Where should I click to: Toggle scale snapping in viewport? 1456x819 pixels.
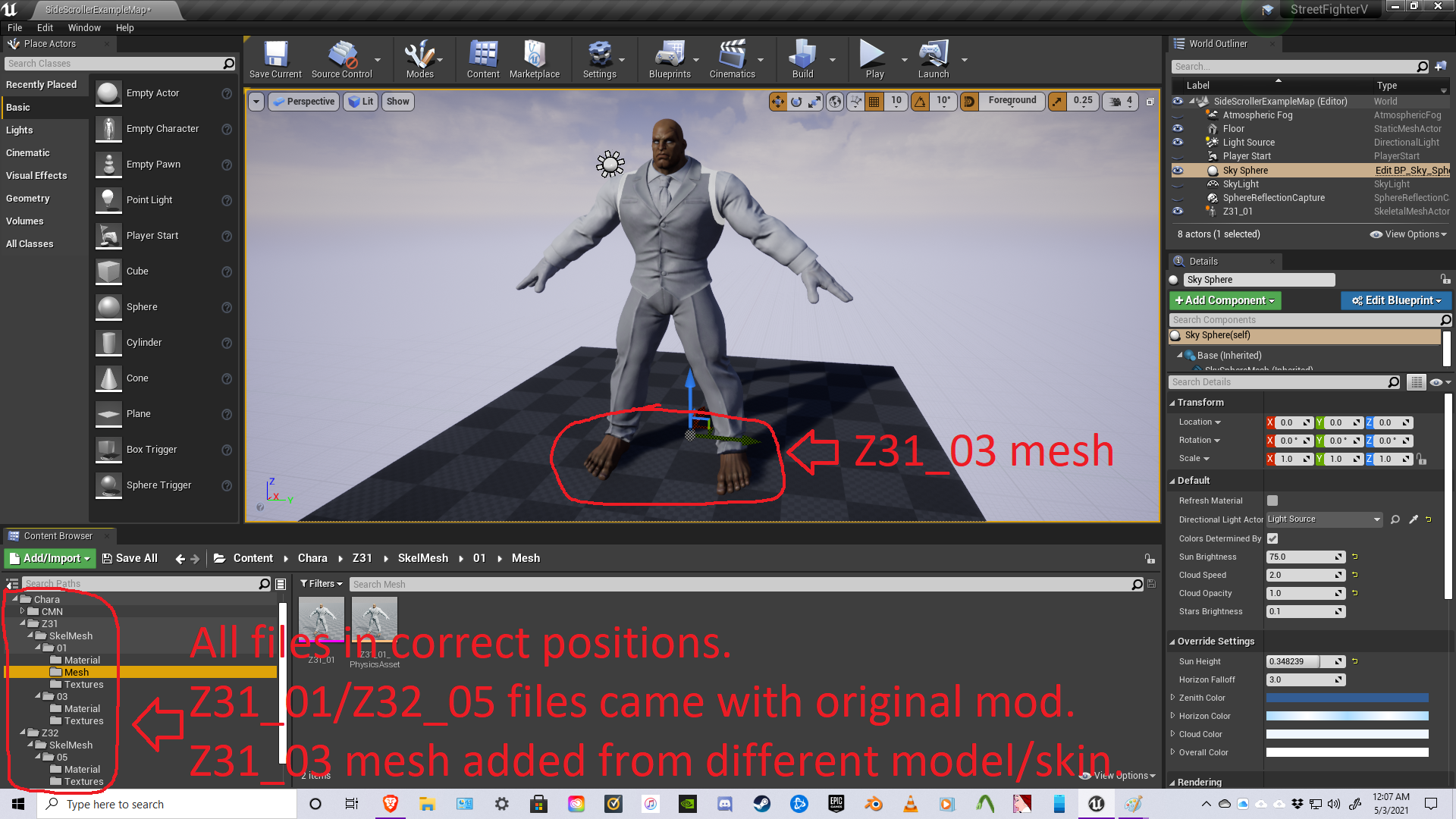1057,102
